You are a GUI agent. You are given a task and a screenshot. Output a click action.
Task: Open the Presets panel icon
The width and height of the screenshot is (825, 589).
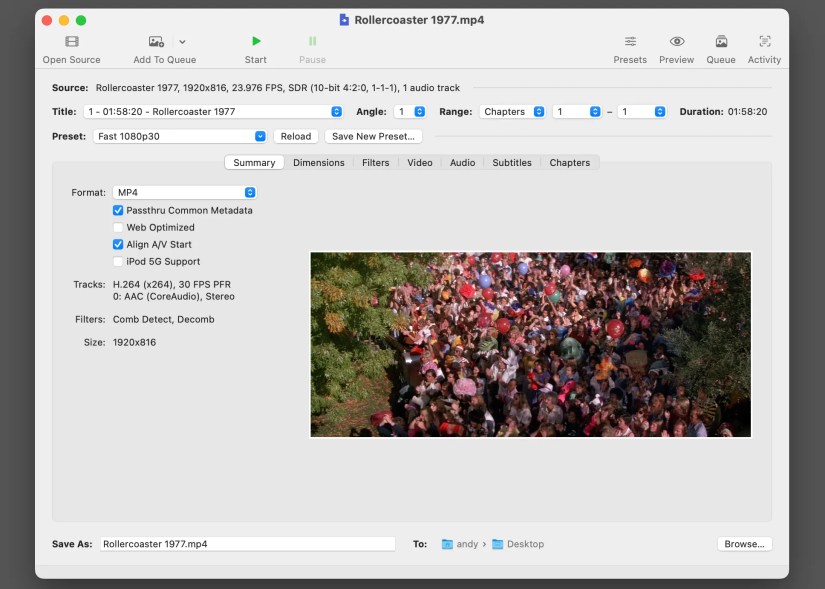click(x=630, y=42)
